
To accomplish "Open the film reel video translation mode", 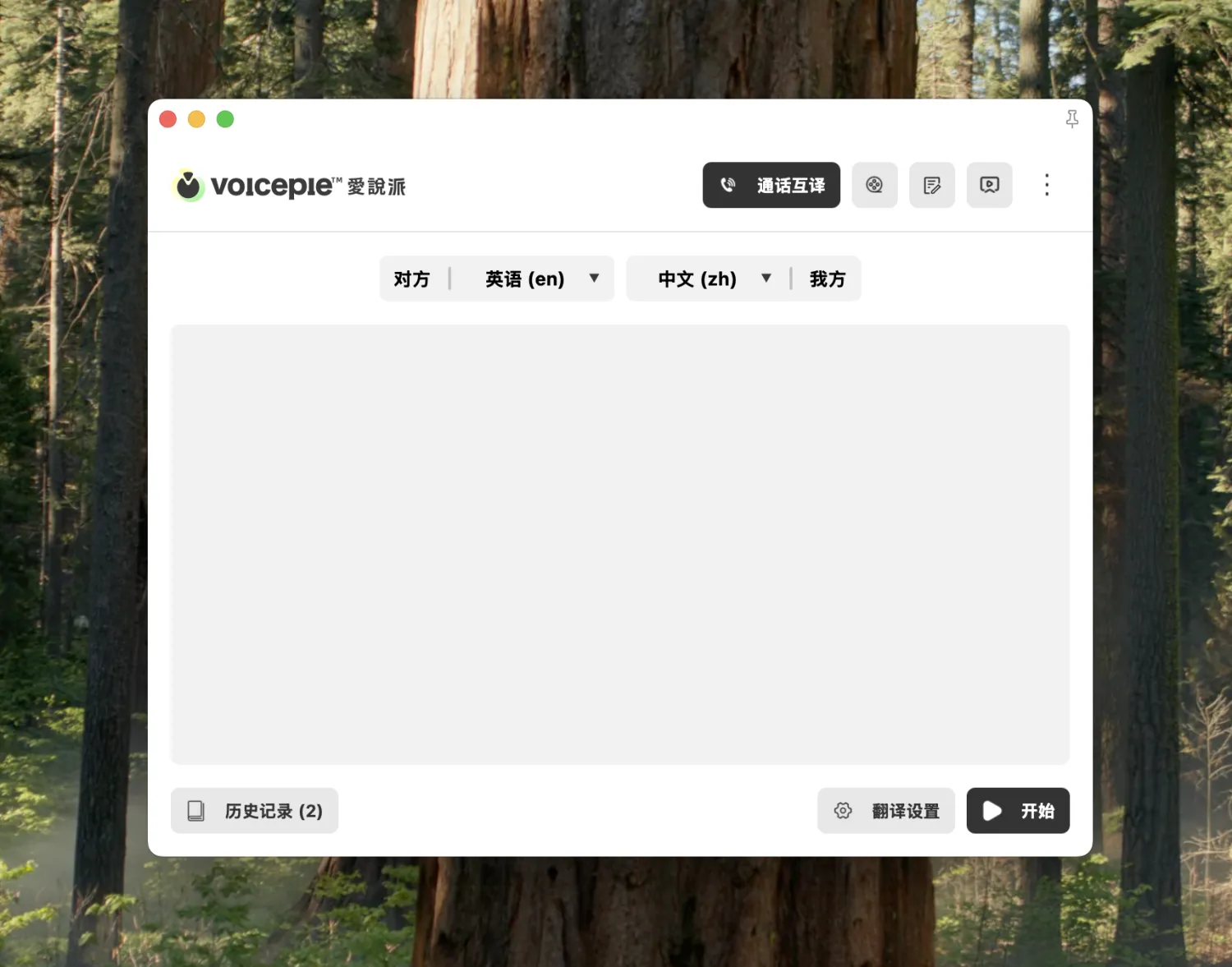I will pyautogui.click(x=874, y=185).
